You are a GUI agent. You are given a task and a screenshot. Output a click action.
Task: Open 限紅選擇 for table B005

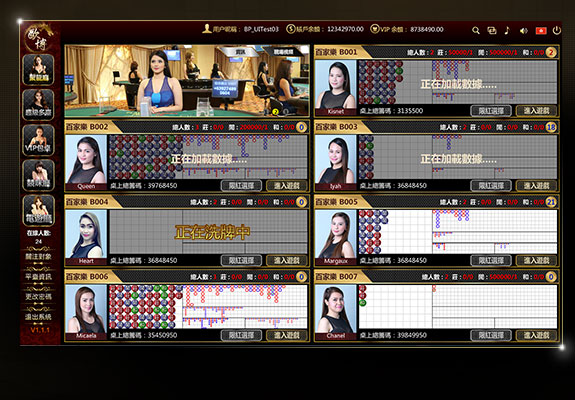coord(491,261)
